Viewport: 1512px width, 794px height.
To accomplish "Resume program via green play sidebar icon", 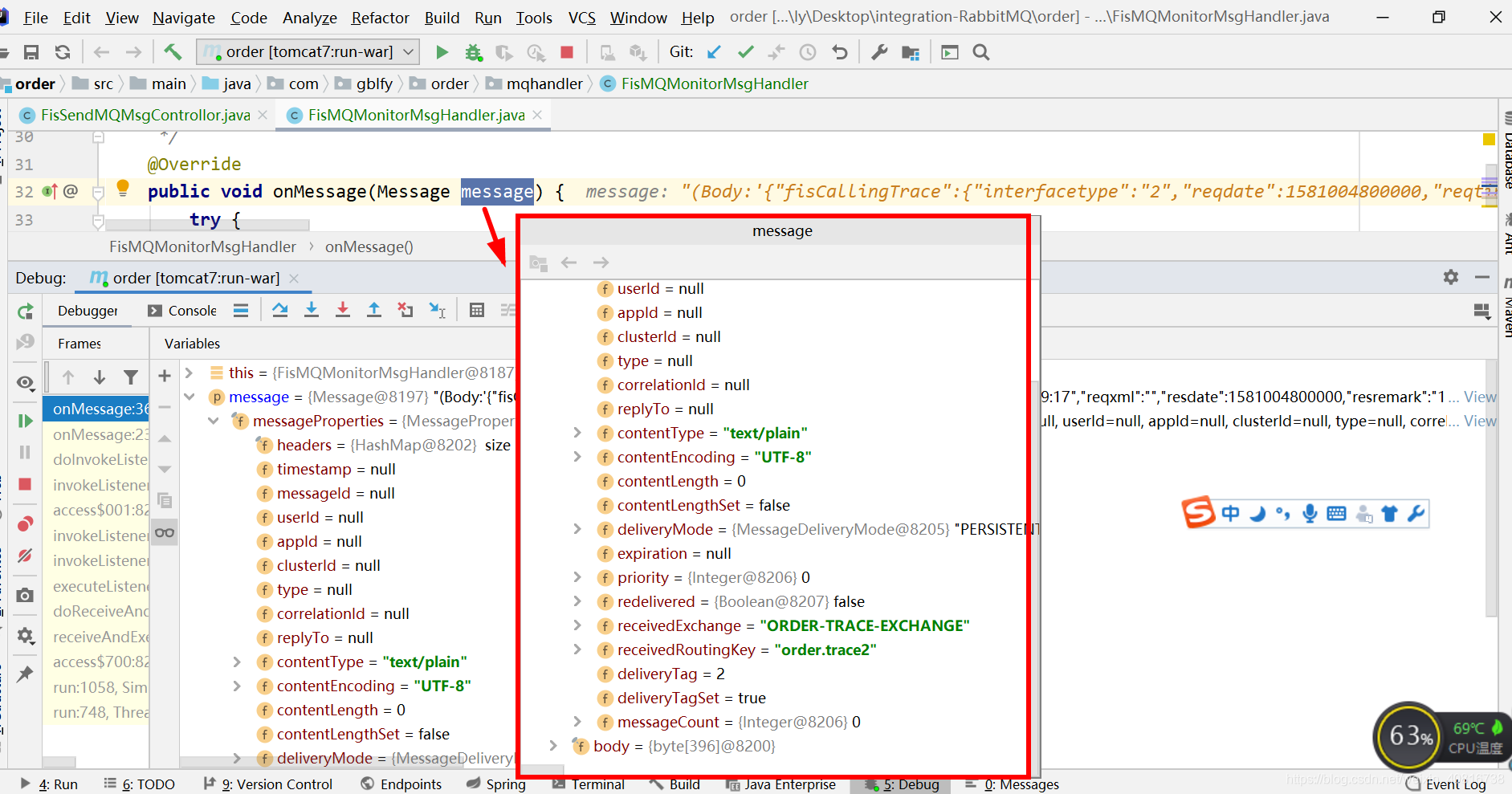I will [26, 421].
